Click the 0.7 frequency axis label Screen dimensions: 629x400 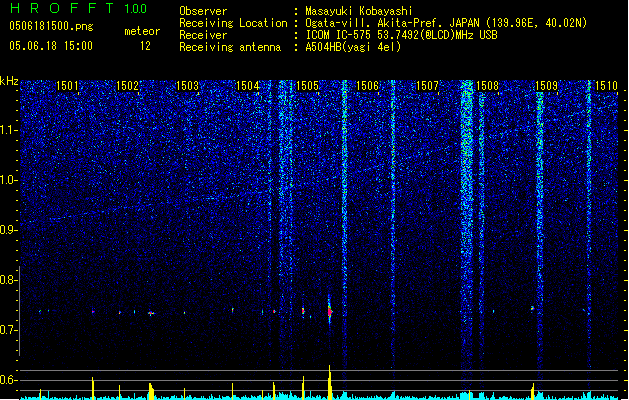9,330
